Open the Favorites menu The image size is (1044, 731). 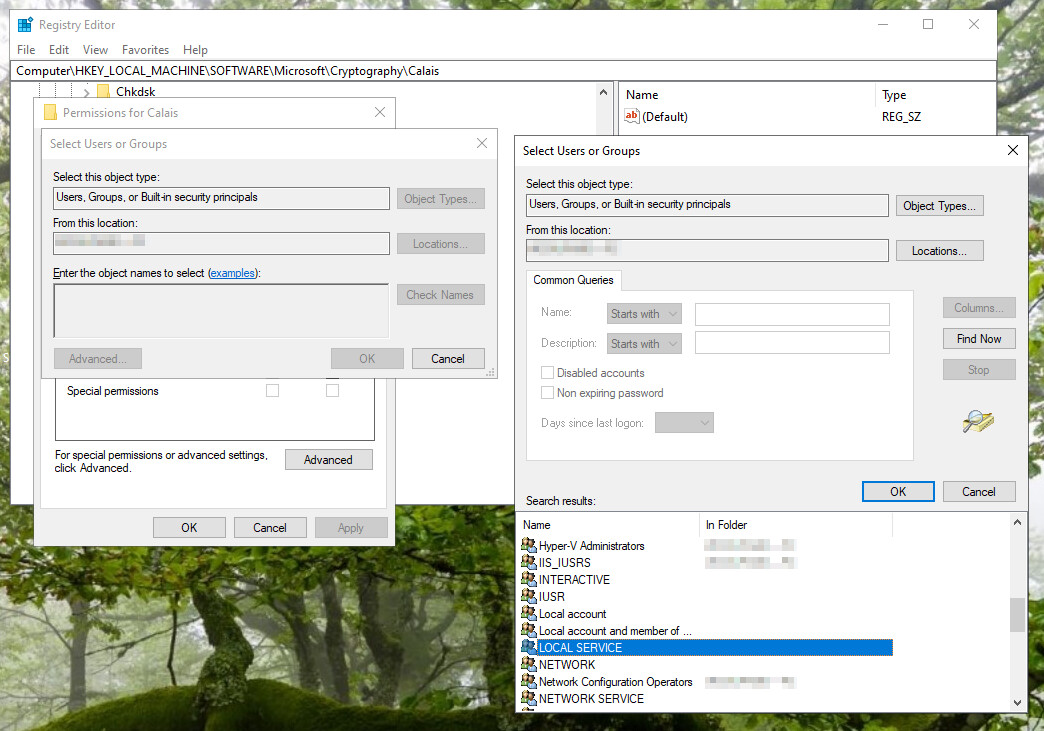click(145, 50)
